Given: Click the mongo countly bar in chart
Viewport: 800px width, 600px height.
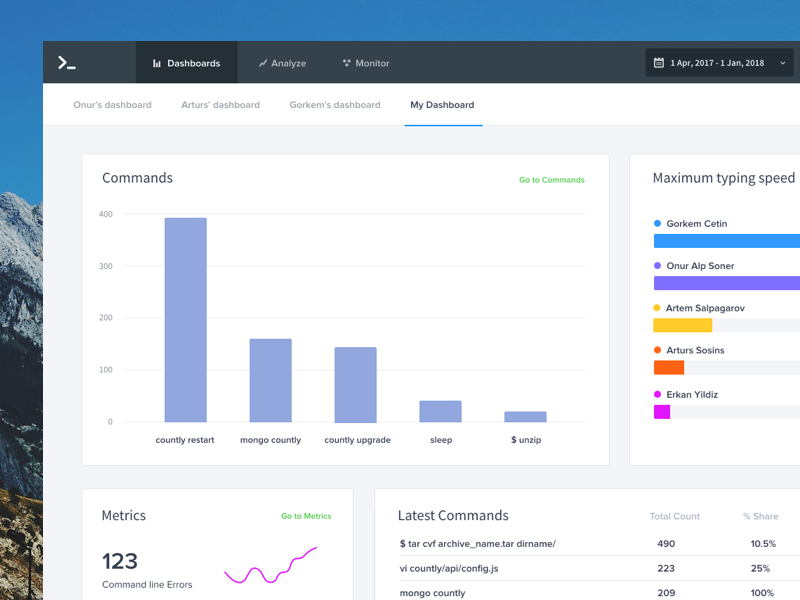Looking at the screenshot, I should (270, 380).
